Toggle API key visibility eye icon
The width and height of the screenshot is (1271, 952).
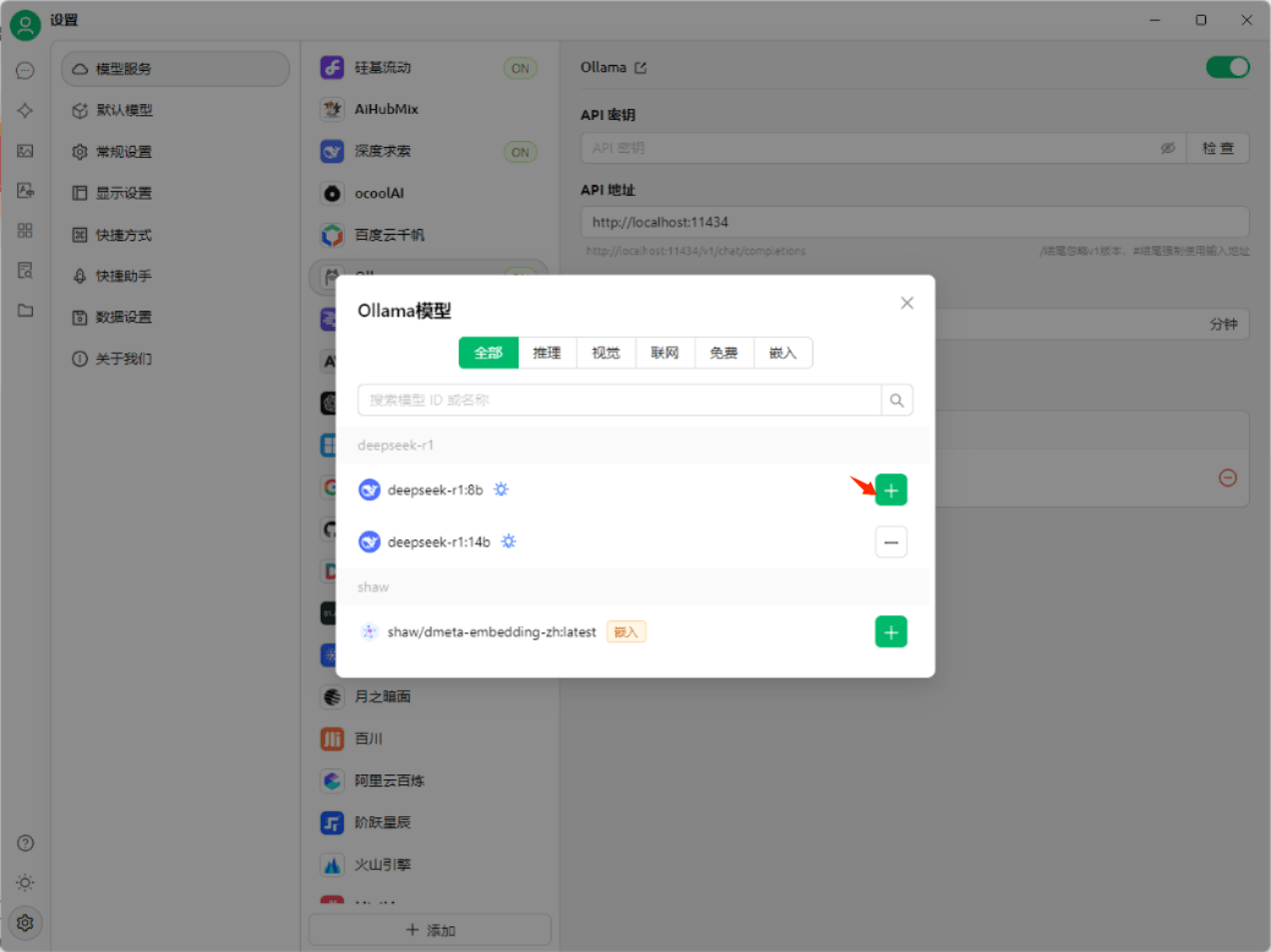(x=1167, y=148)
